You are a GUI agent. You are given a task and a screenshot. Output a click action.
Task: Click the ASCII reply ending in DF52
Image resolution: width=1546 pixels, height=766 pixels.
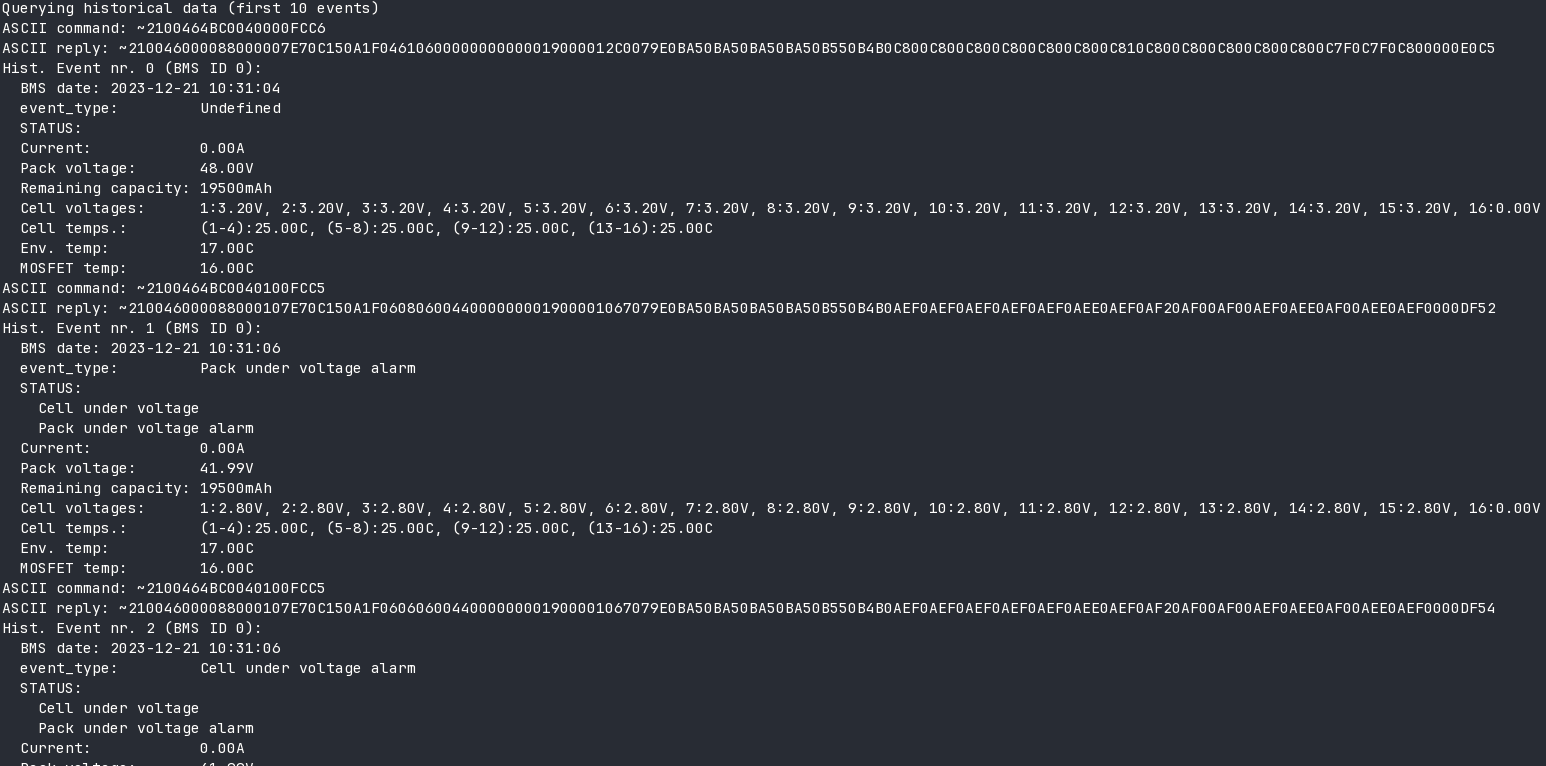click(x=748, y=308)
